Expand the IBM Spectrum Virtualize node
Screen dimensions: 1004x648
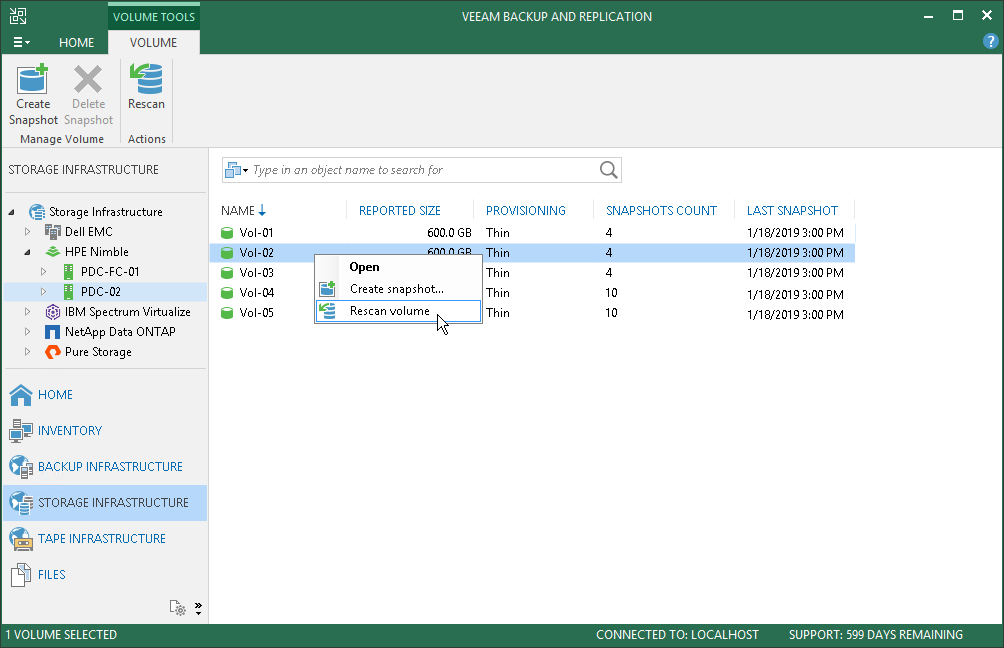point(27,312)
